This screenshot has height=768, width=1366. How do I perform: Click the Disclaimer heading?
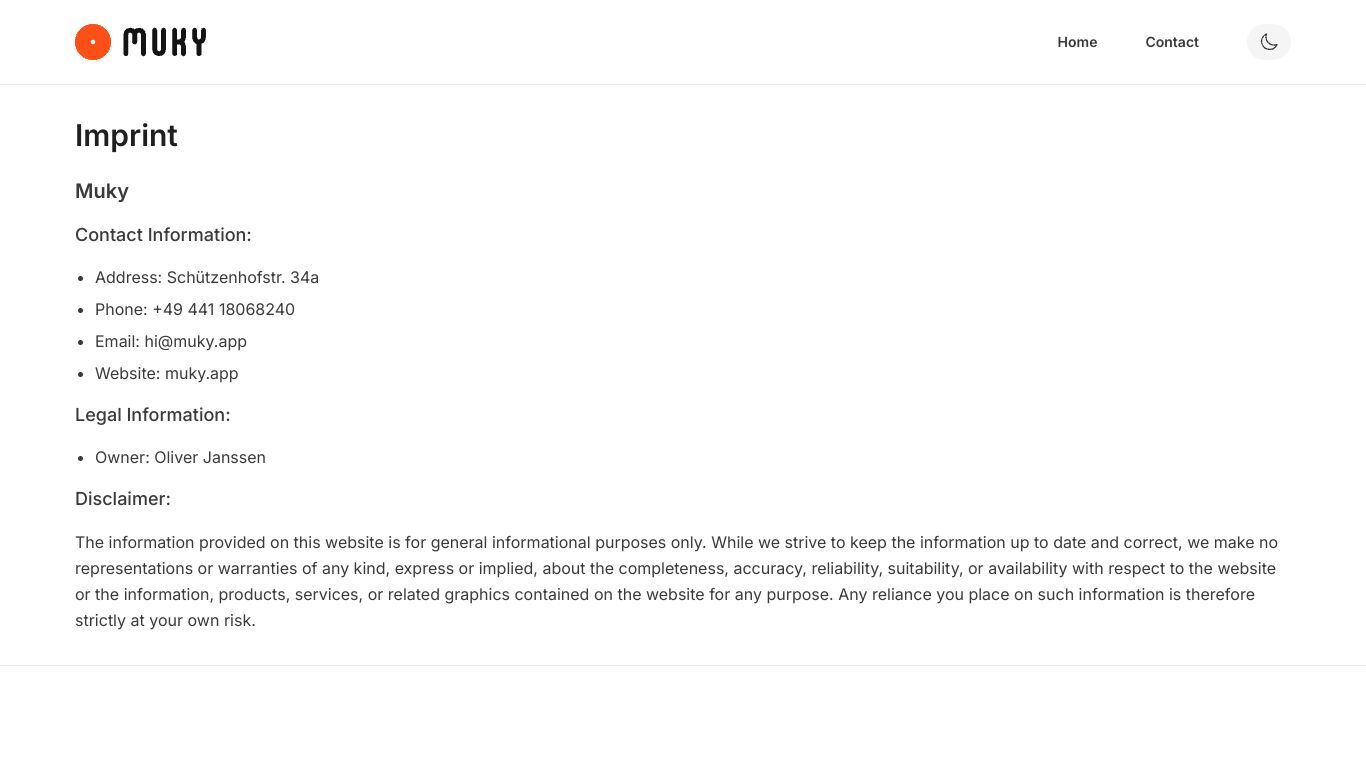click(123, 499)
